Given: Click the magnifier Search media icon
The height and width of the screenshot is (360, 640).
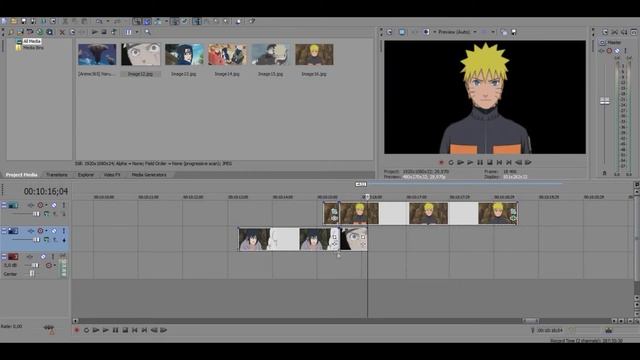Looking at the screenshot, I should 148,32.
